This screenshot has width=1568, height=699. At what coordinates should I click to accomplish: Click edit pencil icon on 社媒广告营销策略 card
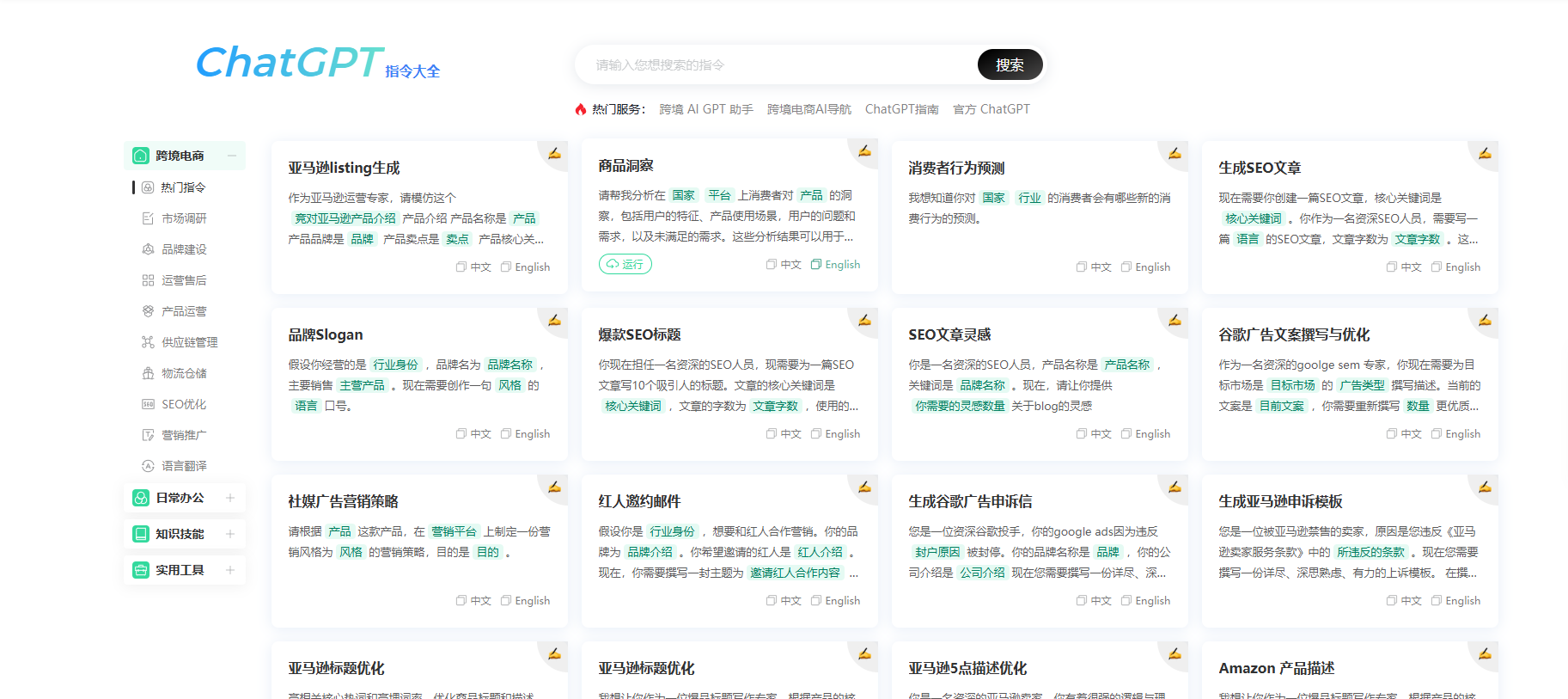click(x=555, y=487)
